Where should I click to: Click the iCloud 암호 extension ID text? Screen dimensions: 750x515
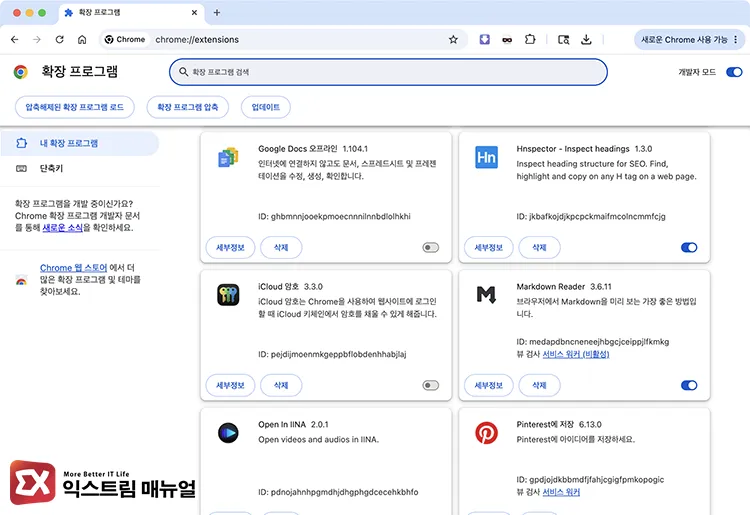pyautogui.click(x=332, y=354)
